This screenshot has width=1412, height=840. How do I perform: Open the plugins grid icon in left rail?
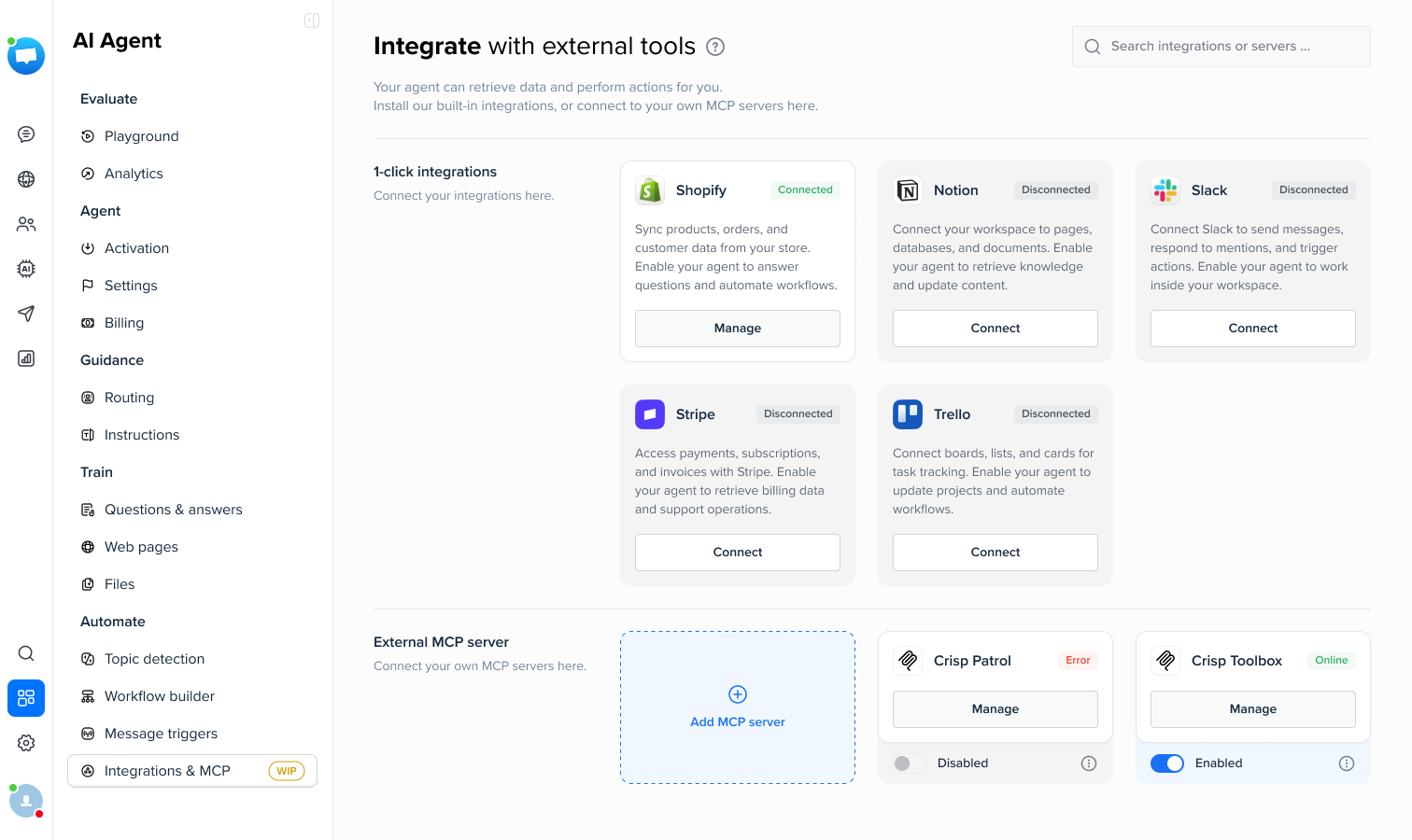tap(26, 698)
